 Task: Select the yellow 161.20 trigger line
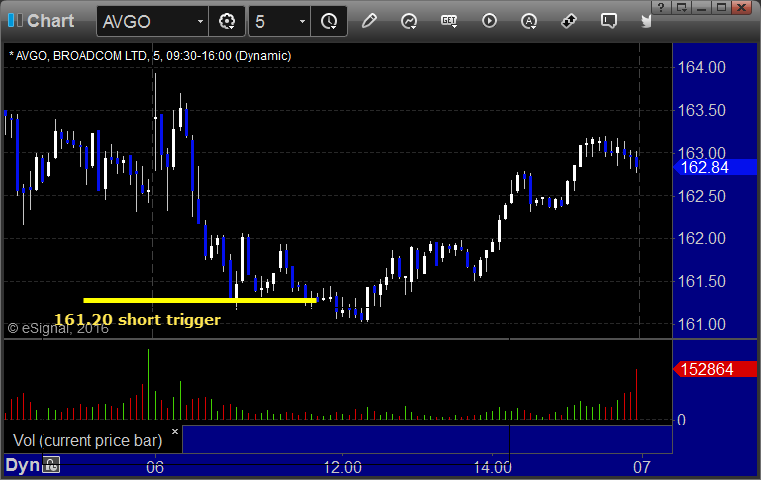200,300
